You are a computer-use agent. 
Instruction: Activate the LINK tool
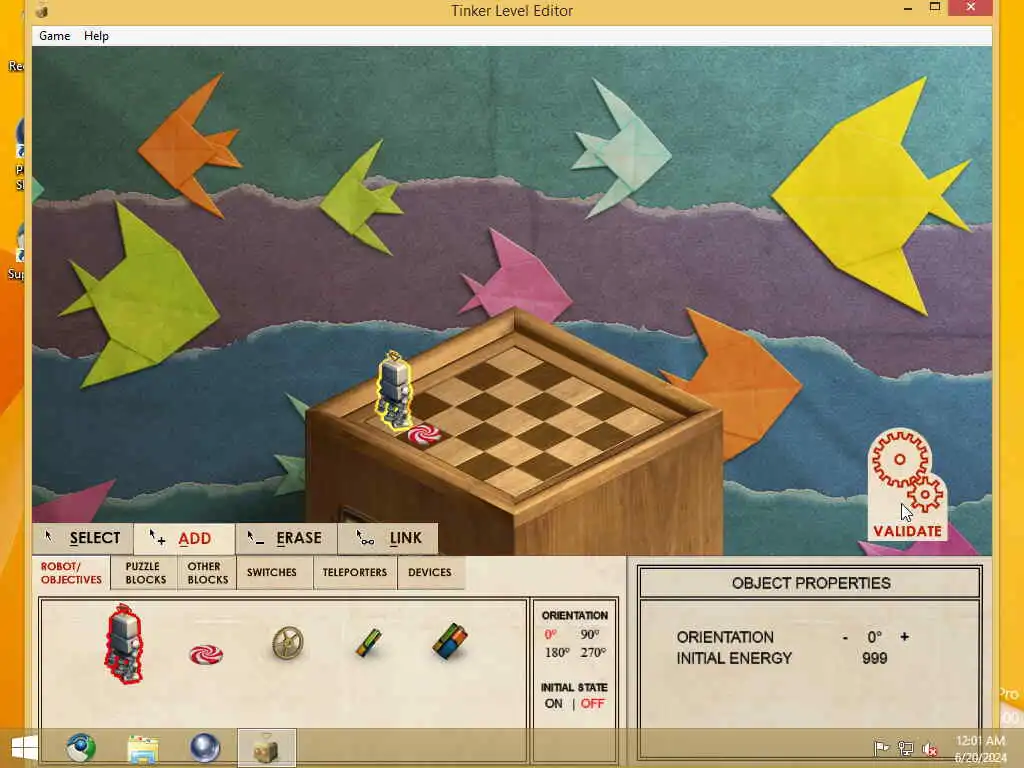click(388, 538)
